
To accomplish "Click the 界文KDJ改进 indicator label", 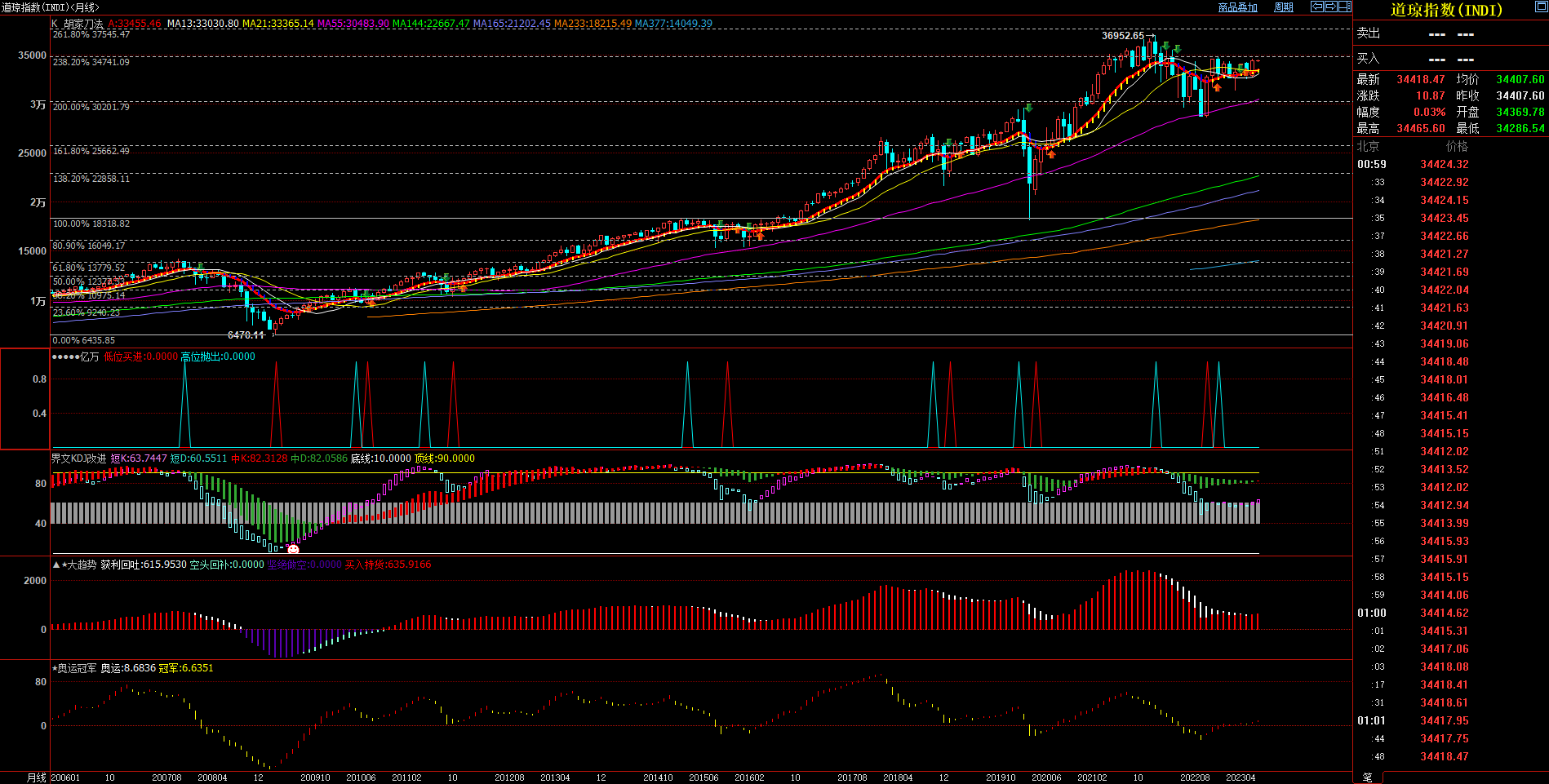I will point(78,458).
